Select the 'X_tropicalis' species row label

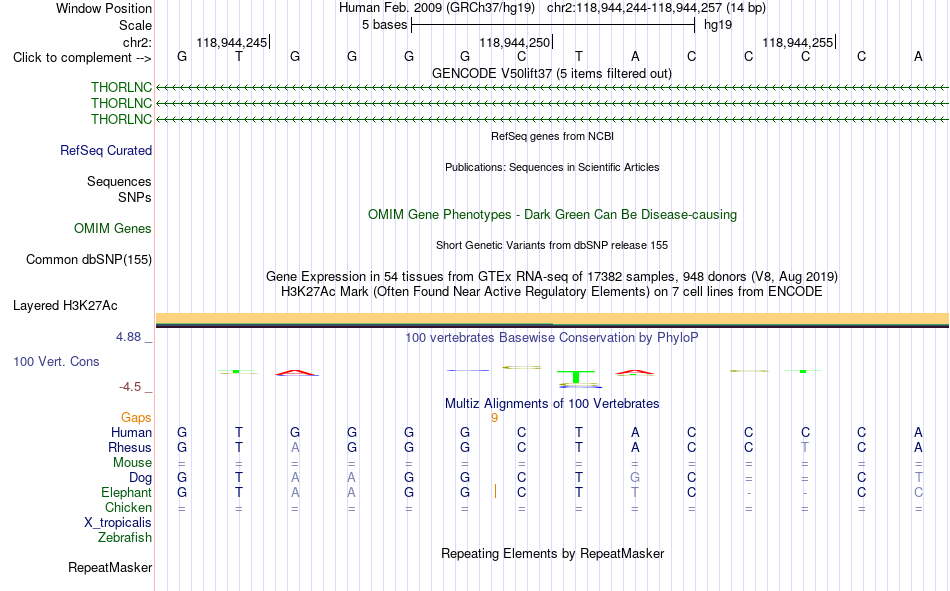[118, 523]
